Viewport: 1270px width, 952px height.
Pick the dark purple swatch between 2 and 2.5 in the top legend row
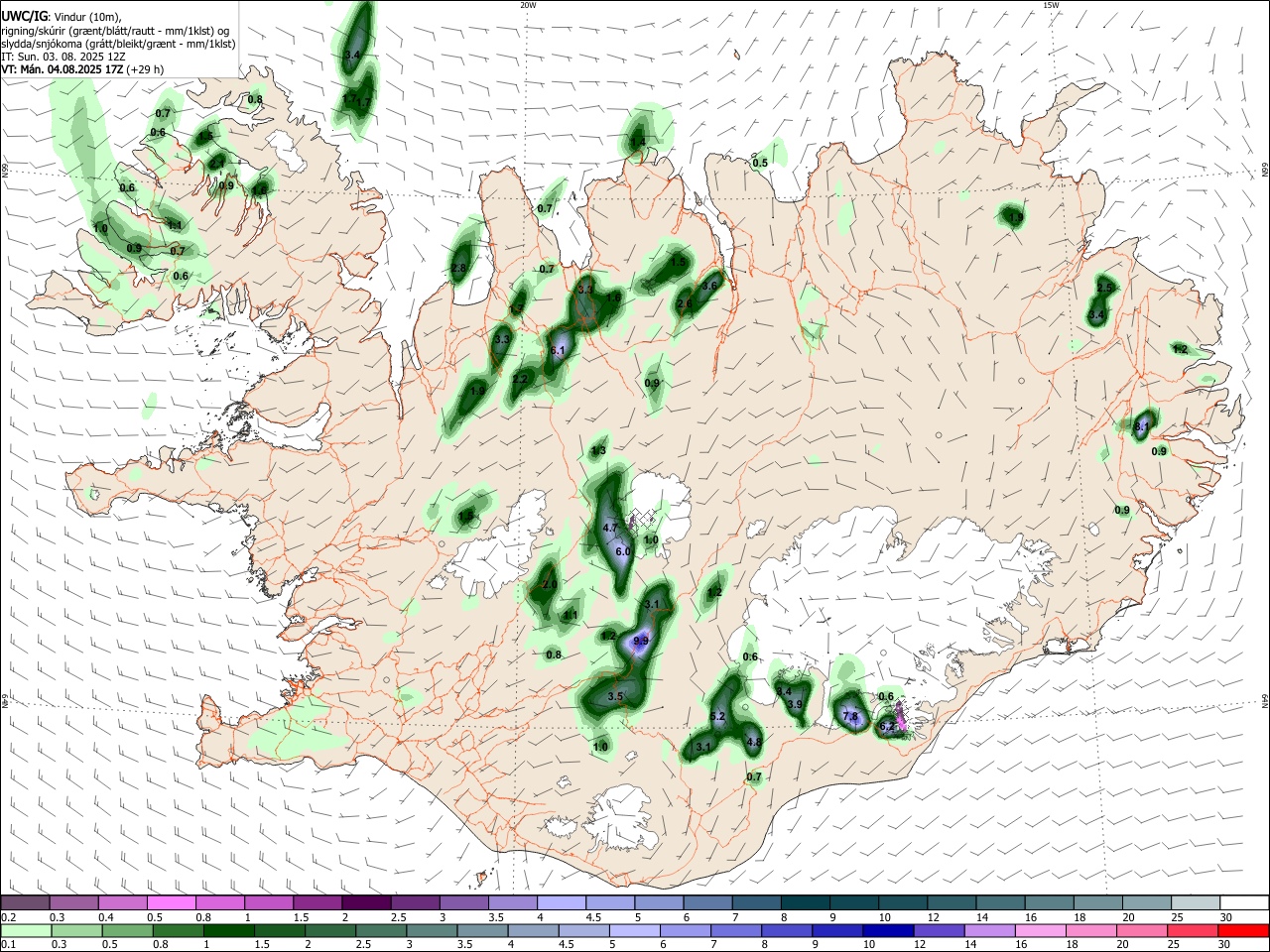[x=366, y=902]
